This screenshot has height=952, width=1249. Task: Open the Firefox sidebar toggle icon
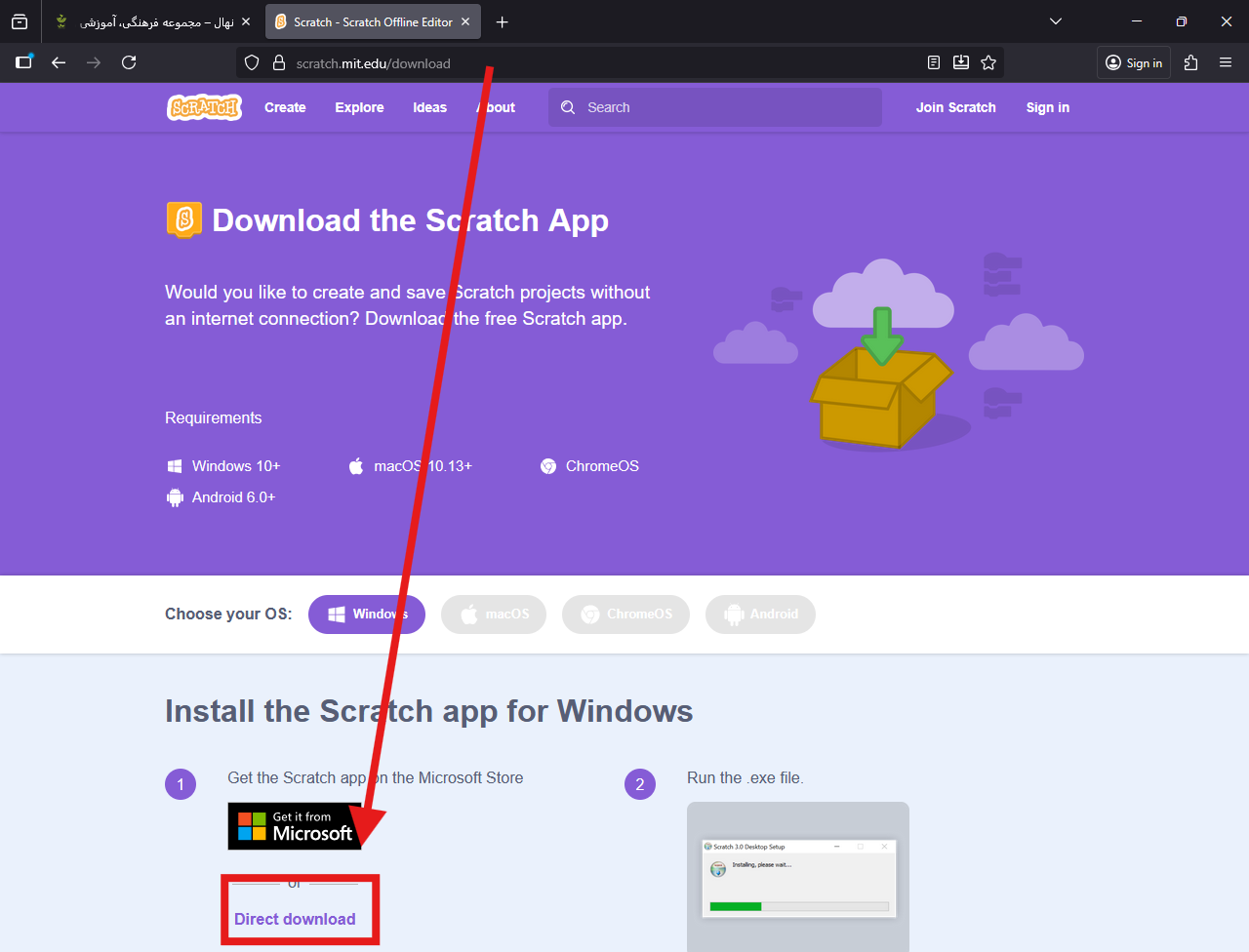click(x=24, y=62)
